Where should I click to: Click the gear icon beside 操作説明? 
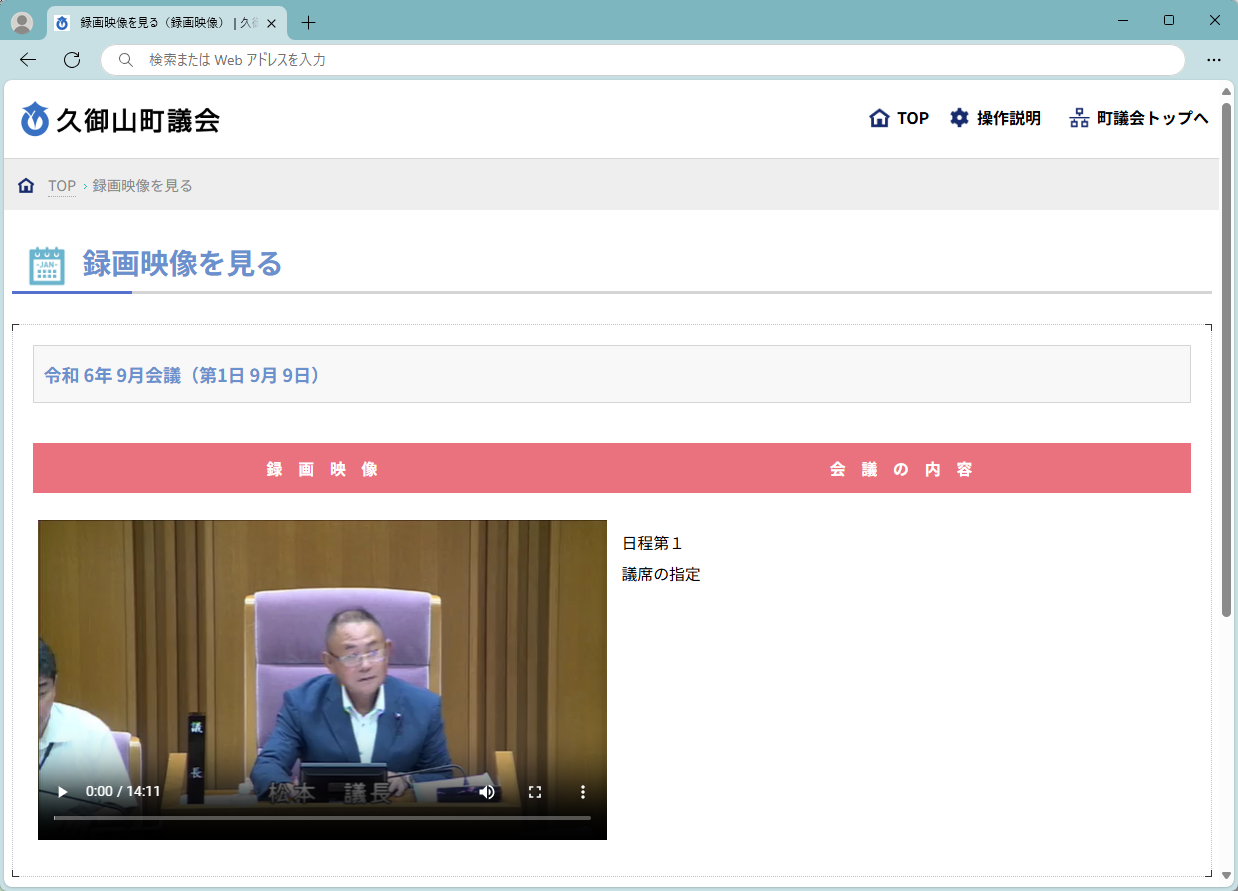(959, 118)
